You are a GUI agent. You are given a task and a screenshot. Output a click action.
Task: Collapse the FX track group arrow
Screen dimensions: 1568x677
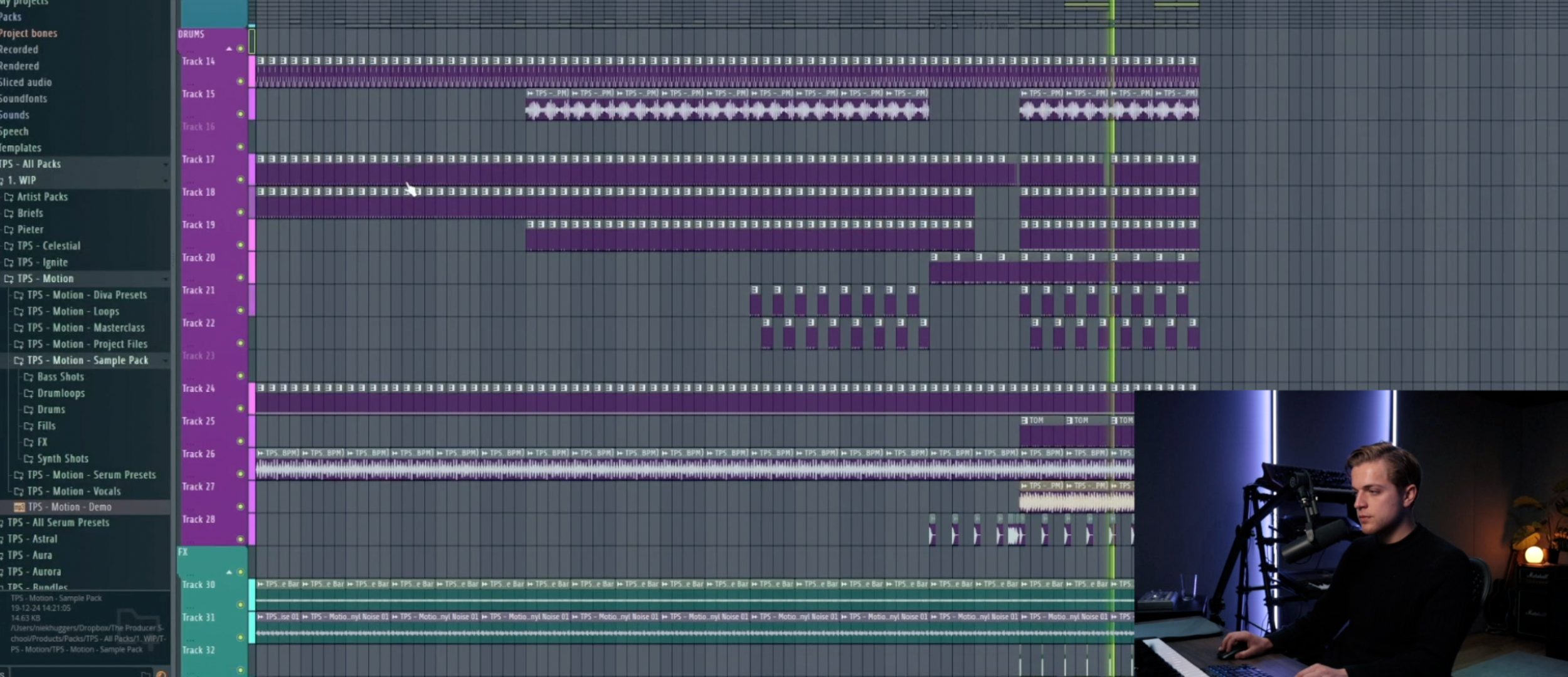click(x=229, y=572)
